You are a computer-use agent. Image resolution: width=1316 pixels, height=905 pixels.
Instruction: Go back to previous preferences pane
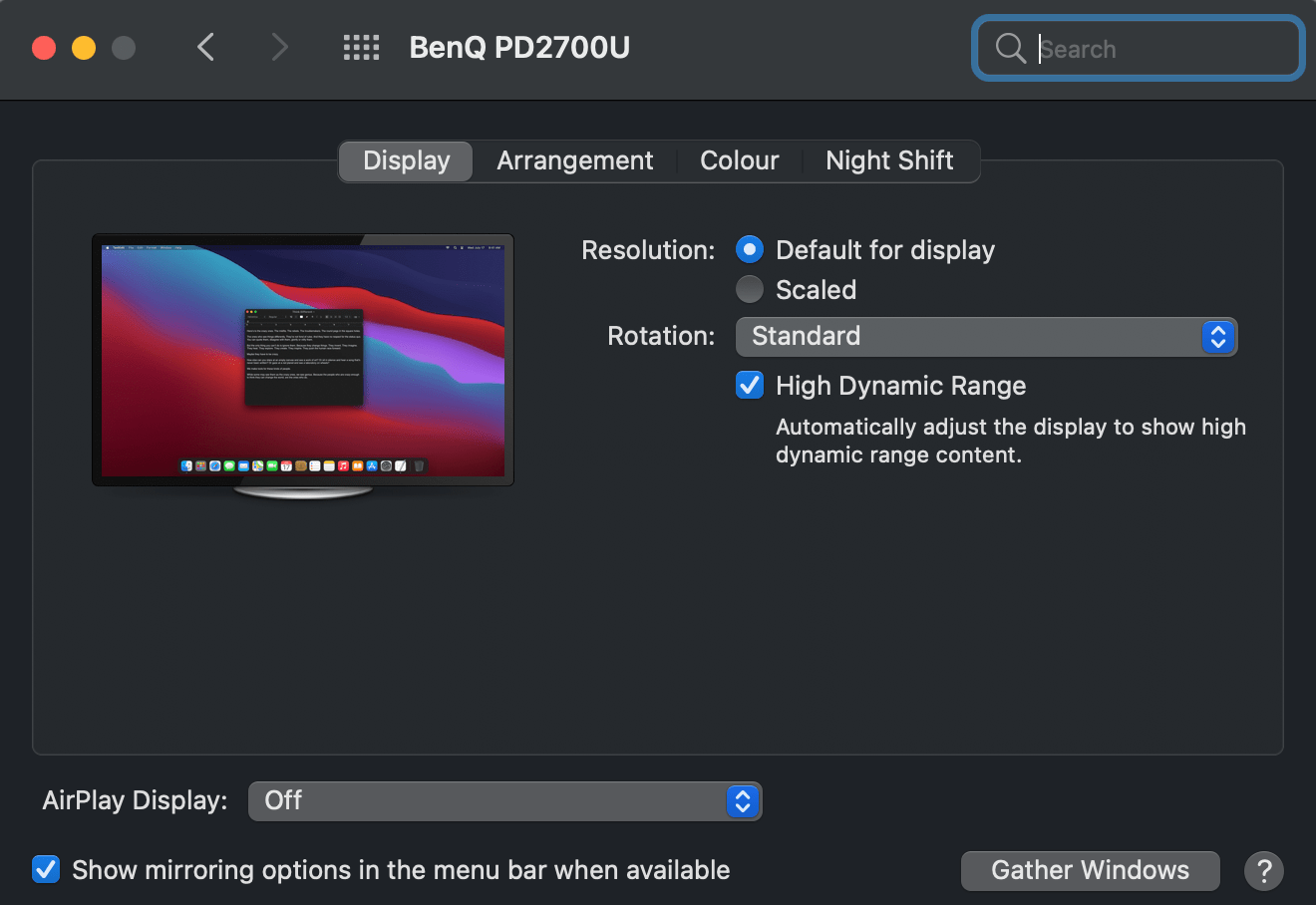coord(206,47)
